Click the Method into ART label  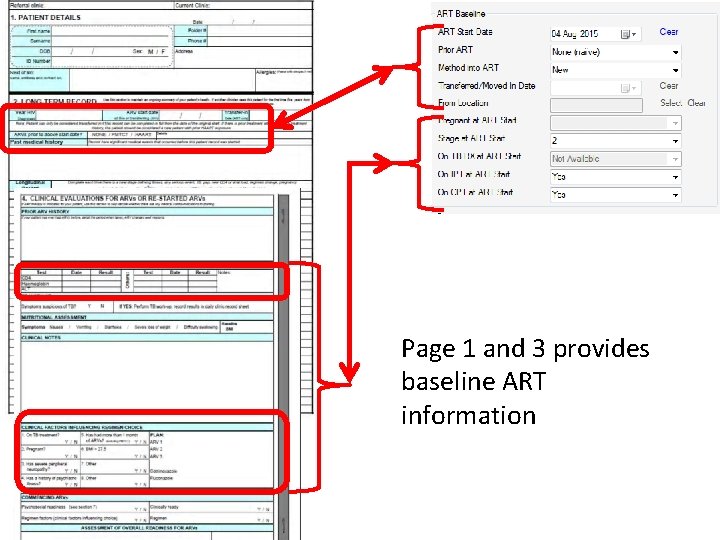point(468,68)
